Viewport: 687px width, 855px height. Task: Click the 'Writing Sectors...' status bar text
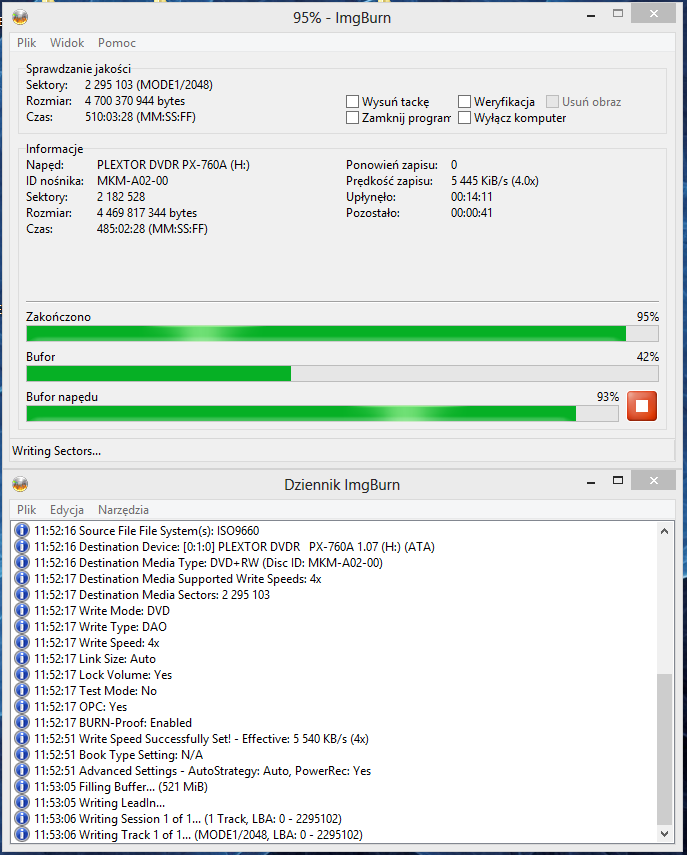(x=57, y=451)
